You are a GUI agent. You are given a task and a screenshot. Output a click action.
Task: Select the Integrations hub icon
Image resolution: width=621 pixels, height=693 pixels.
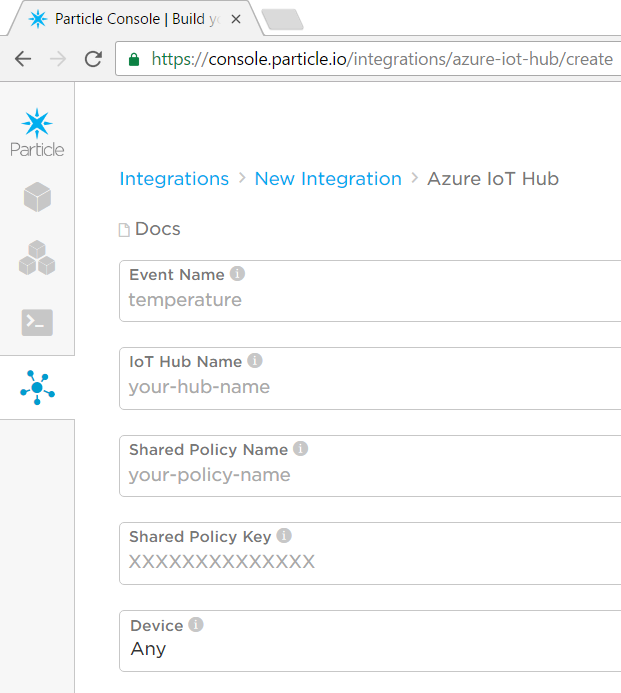pos(37,387)
